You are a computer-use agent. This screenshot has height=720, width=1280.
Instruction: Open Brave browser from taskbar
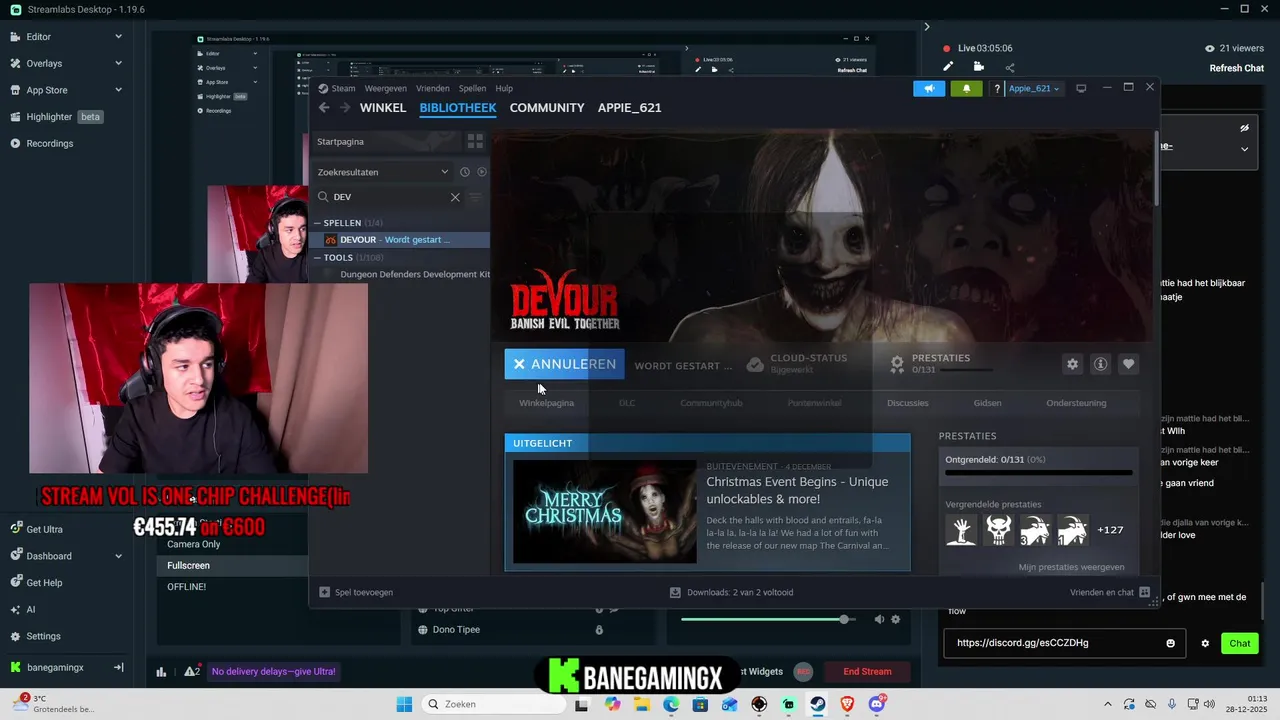847,704
